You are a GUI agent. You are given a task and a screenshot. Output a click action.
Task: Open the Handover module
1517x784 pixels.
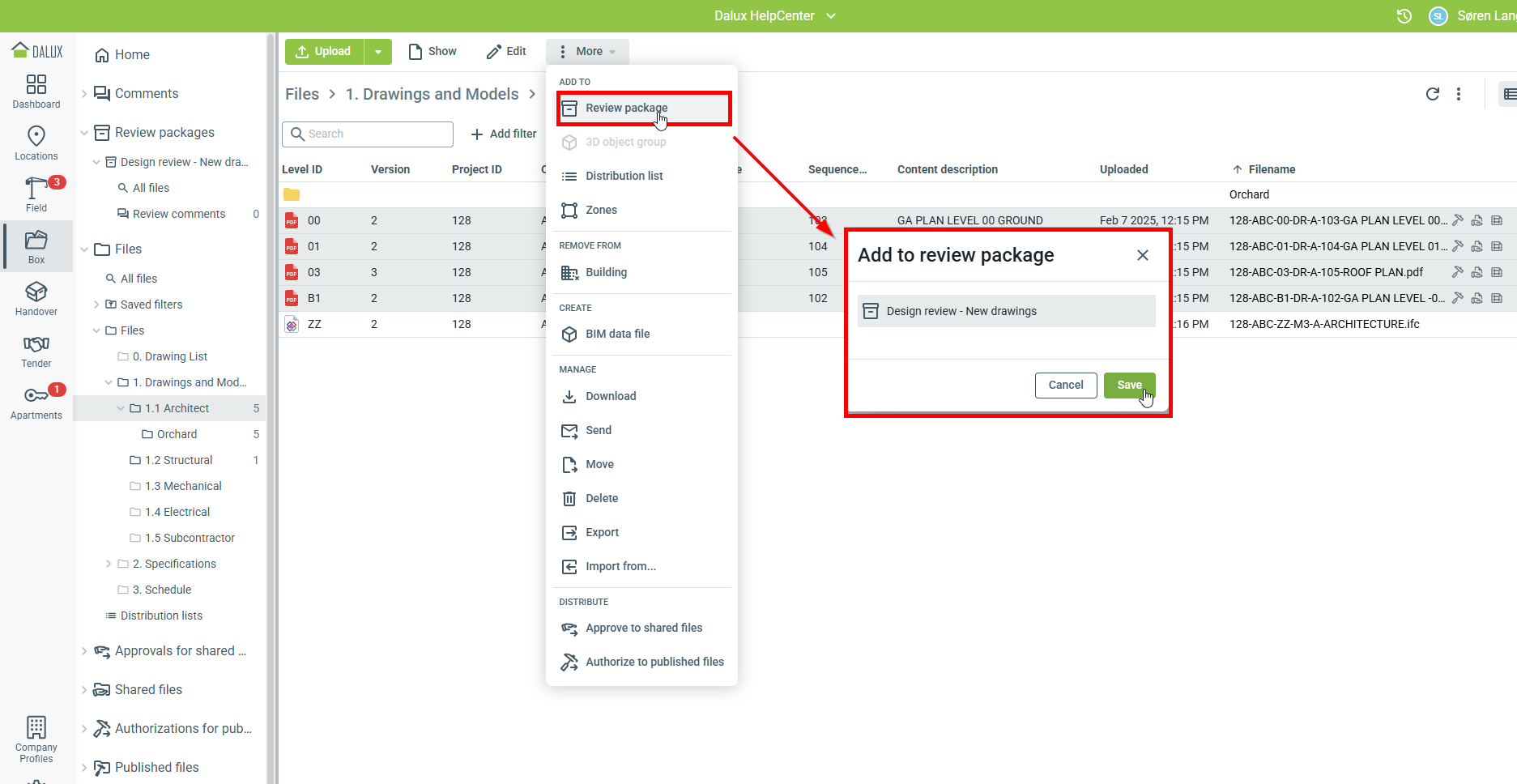36,299
